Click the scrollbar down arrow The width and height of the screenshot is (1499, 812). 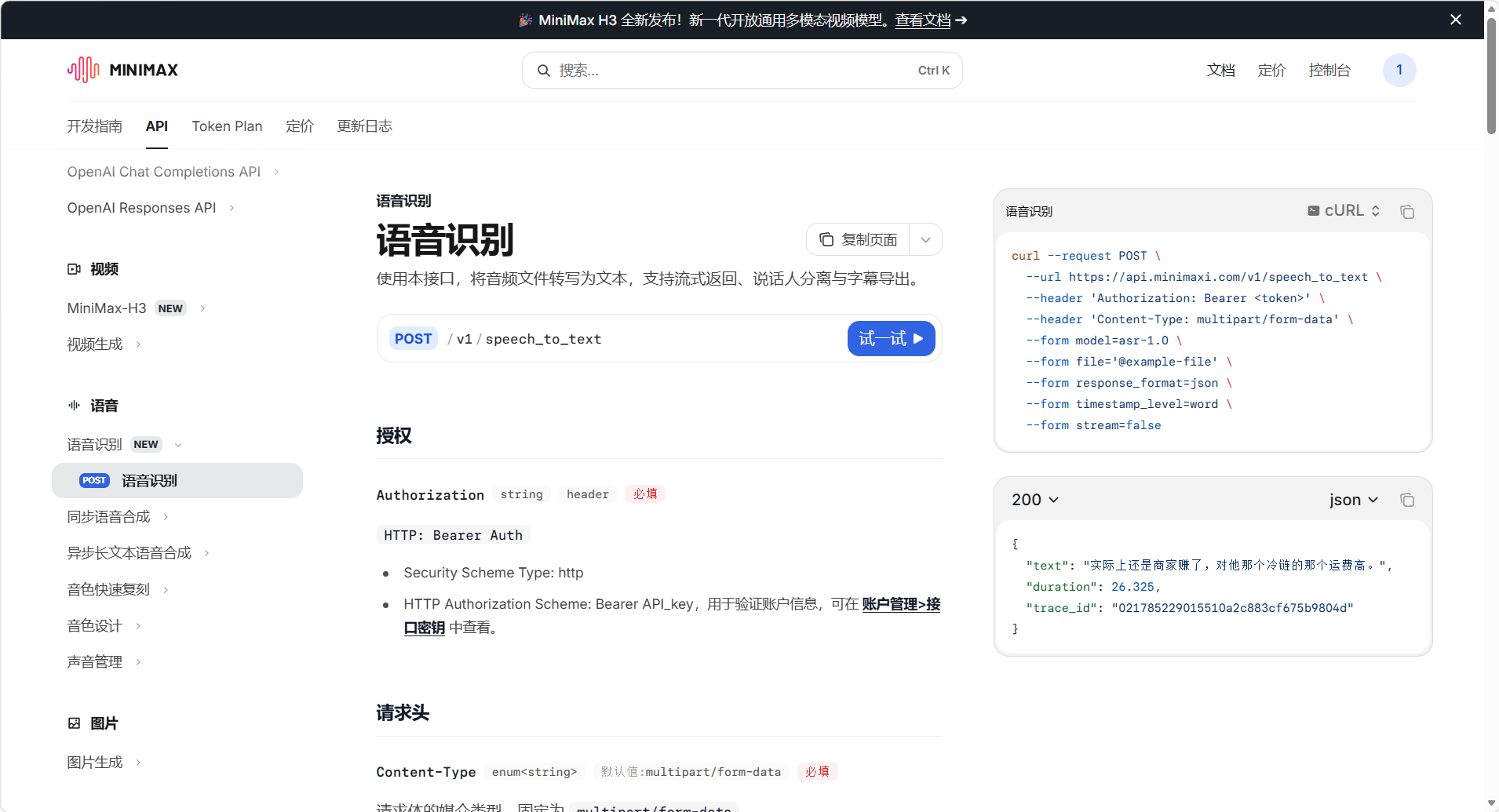[x=1491, y=803]
